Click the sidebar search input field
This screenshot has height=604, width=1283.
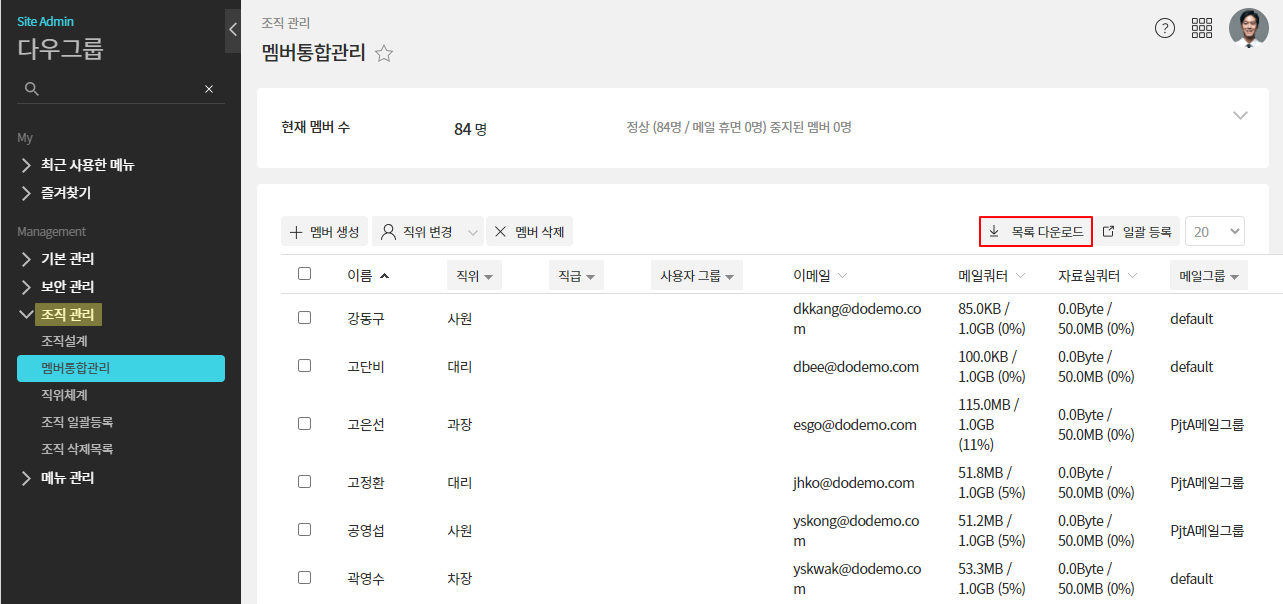(120, 89)
